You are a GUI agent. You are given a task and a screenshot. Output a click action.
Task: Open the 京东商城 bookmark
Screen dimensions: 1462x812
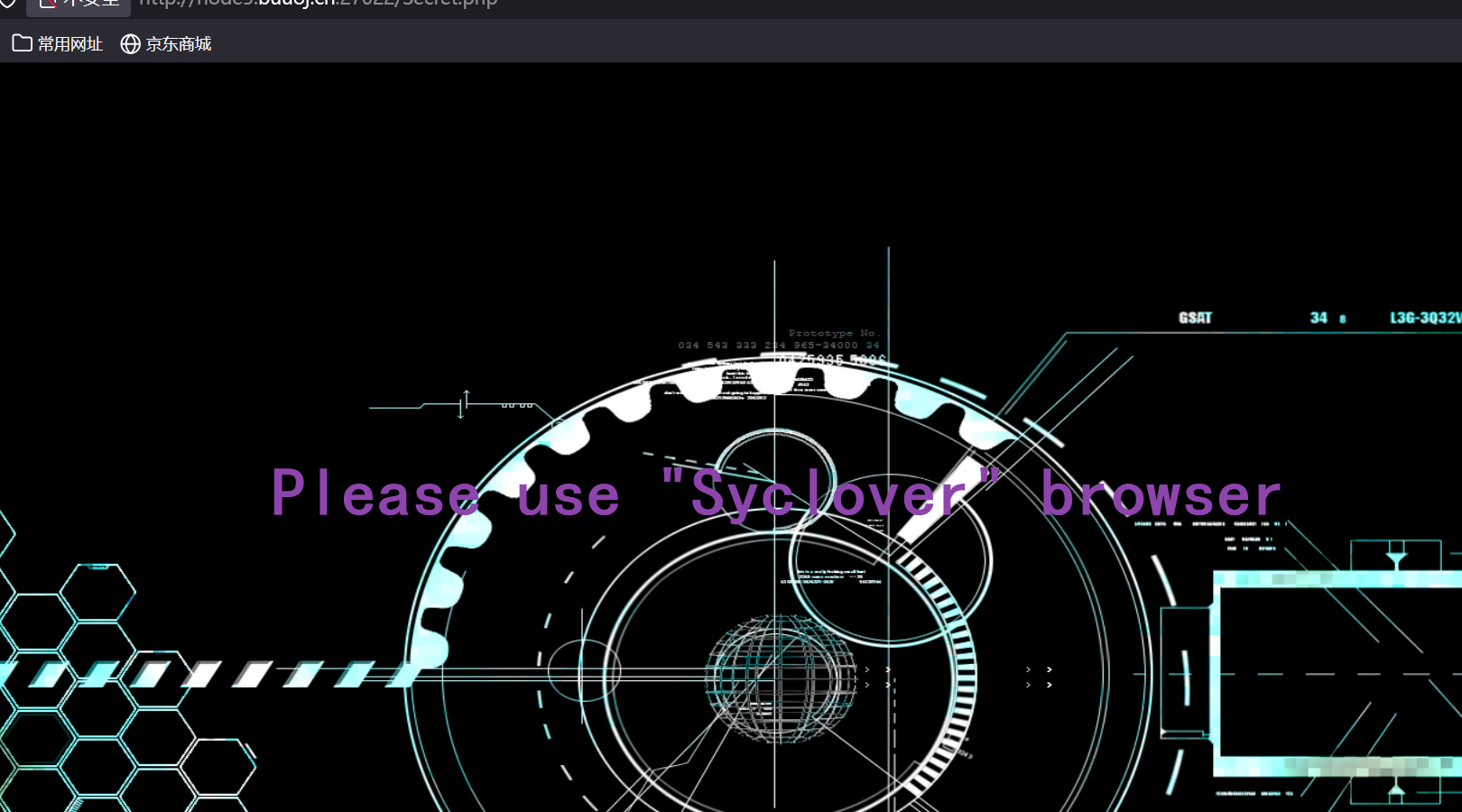pos(166,43)
